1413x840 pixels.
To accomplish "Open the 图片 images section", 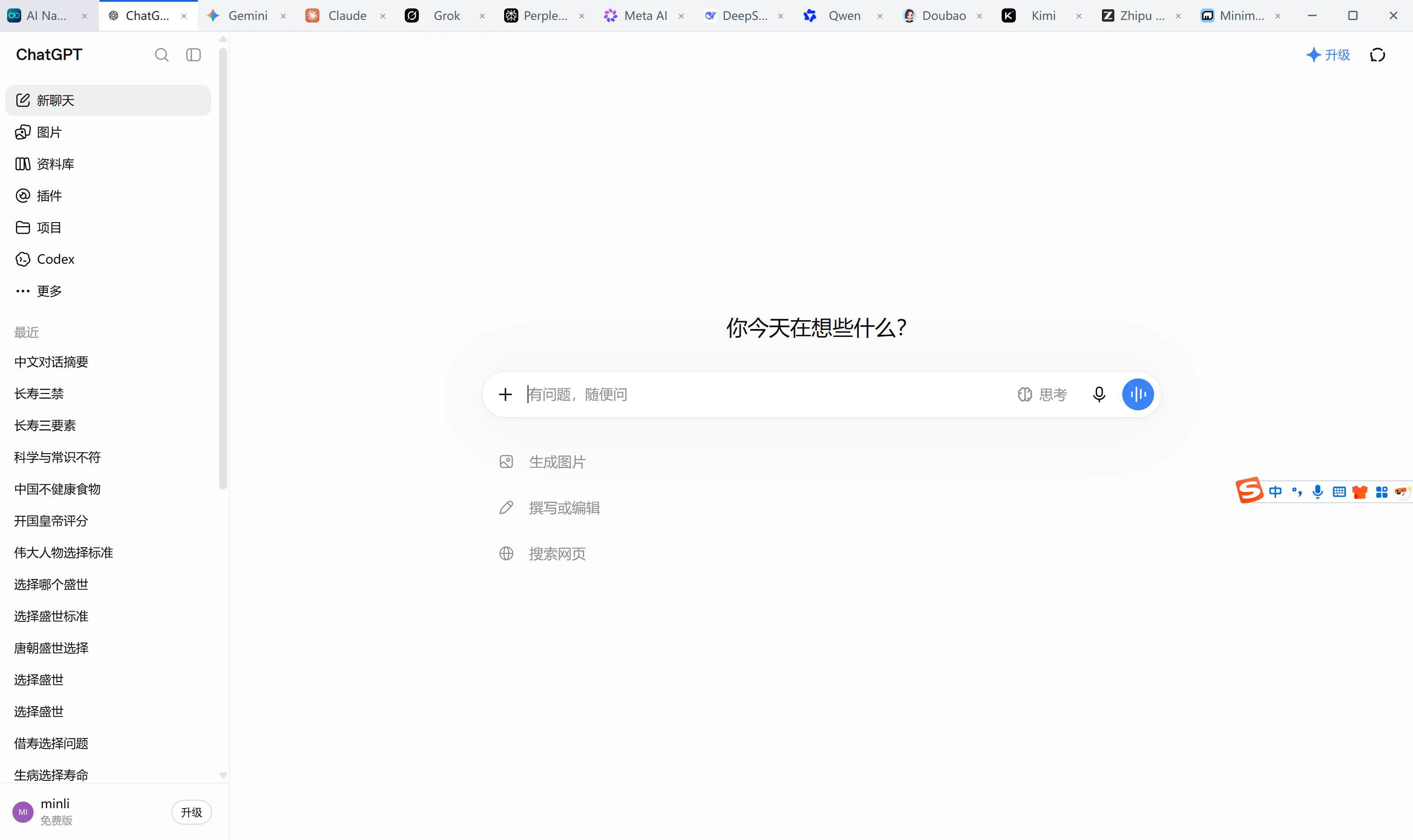I will coord(108,132).
